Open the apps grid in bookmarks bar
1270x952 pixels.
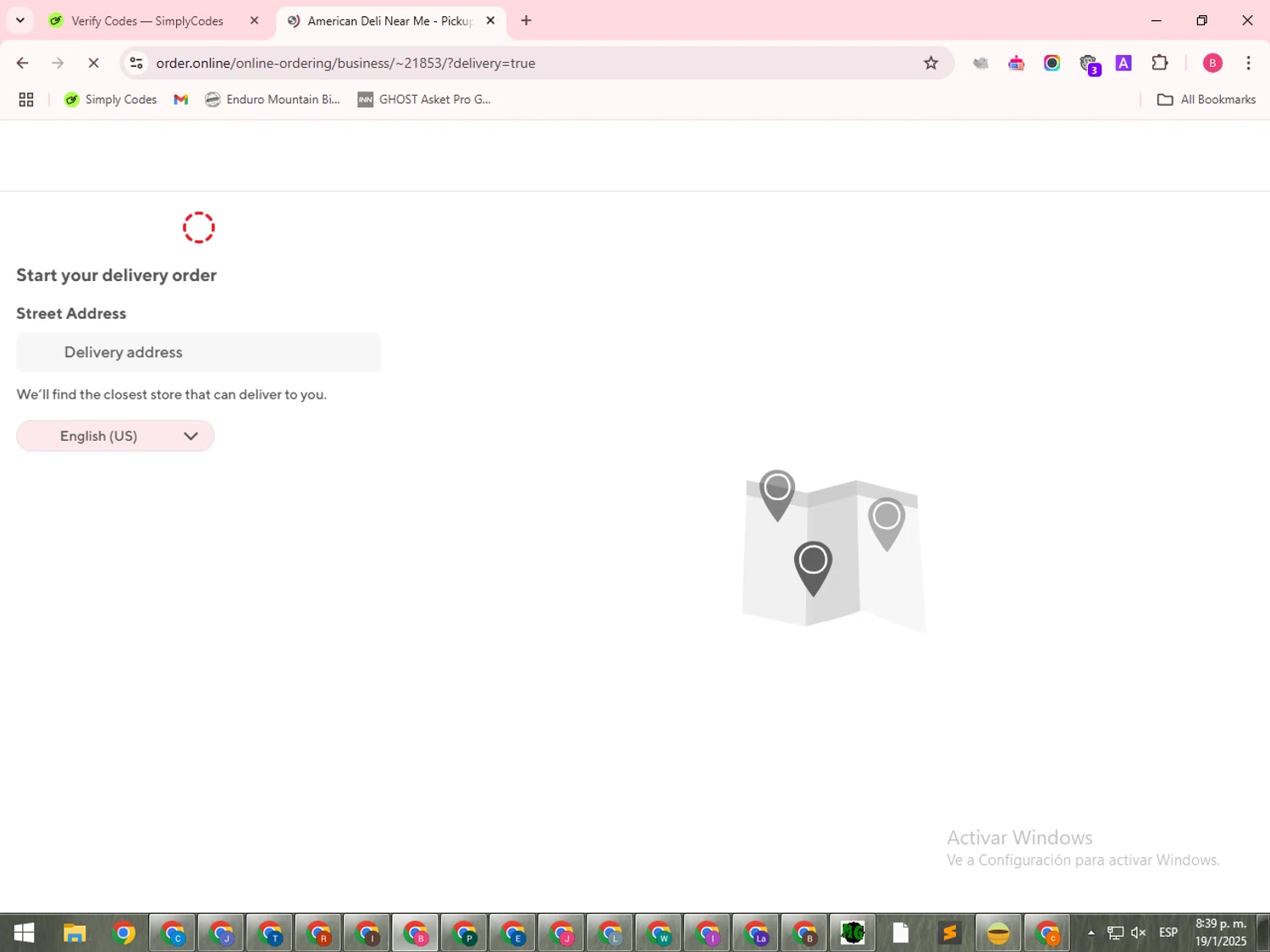pos(26,99)
